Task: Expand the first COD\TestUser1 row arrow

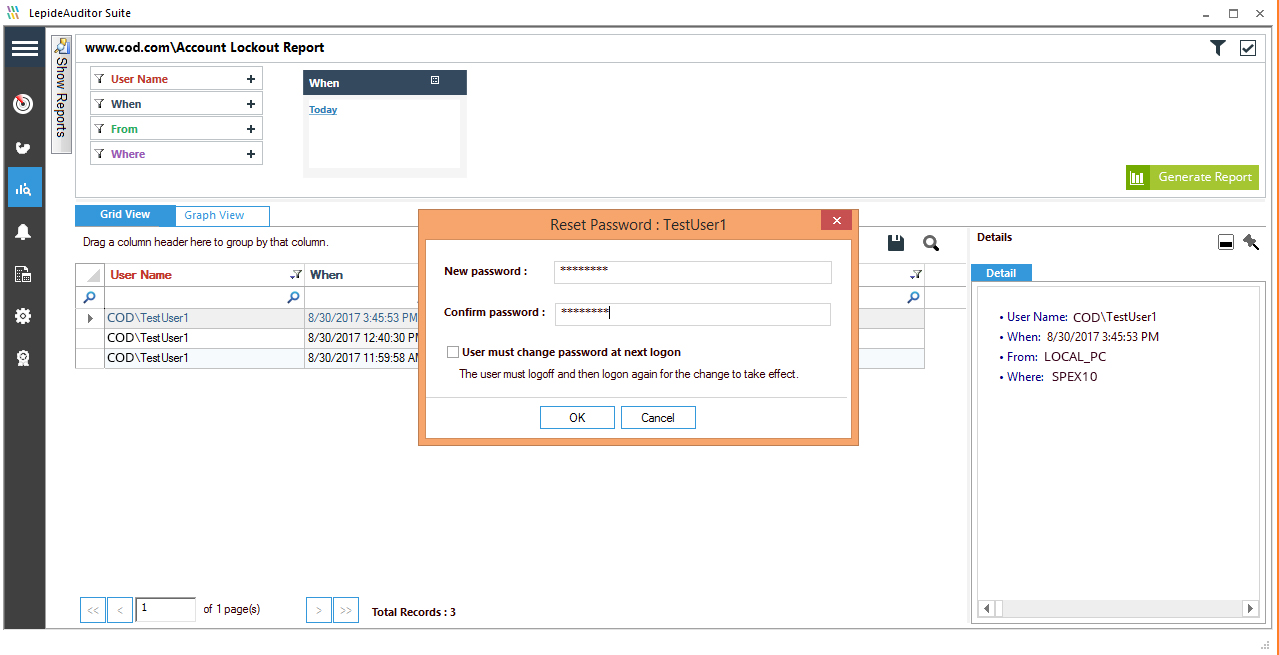Action: [90, 318]
